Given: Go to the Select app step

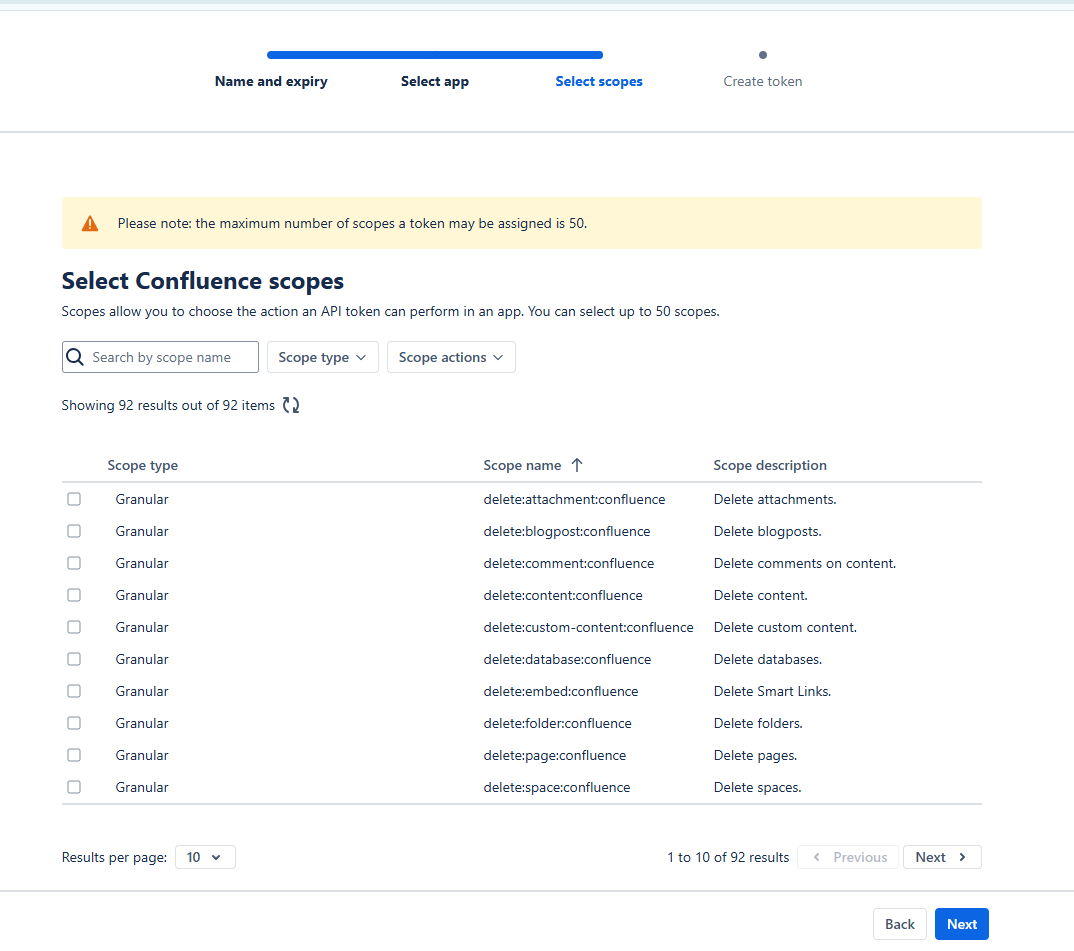Looking at the screenshot, I should pyautogui.click(x=435, y=82).
